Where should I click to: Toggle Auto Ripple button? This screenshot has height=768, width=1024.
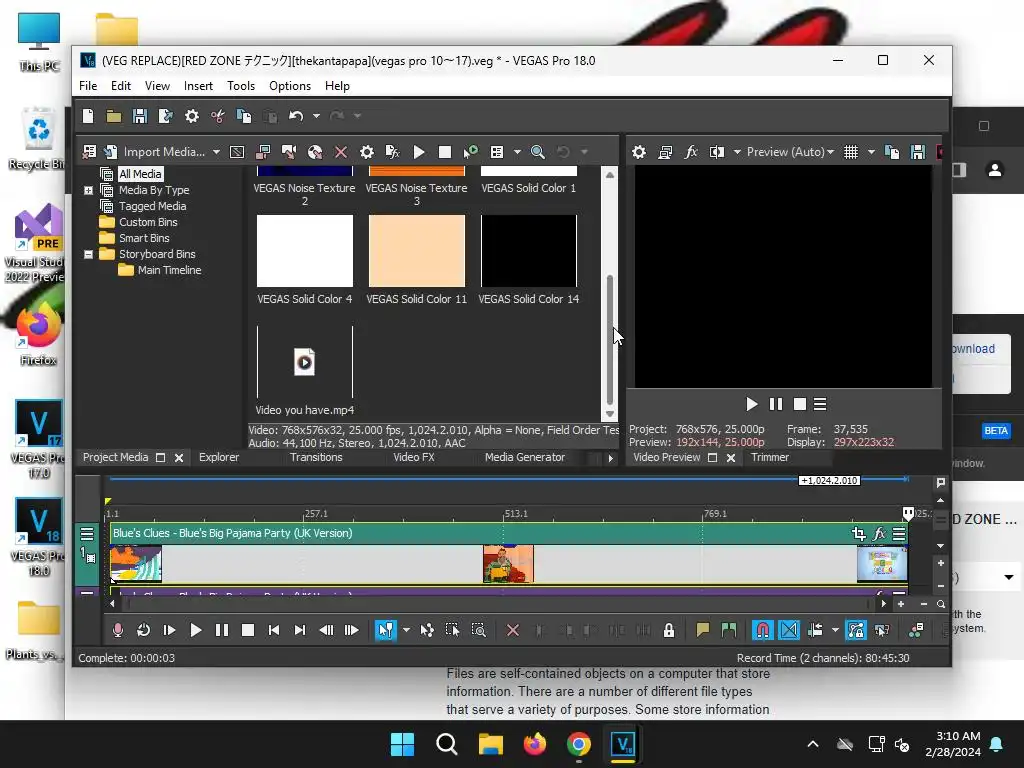815,630
